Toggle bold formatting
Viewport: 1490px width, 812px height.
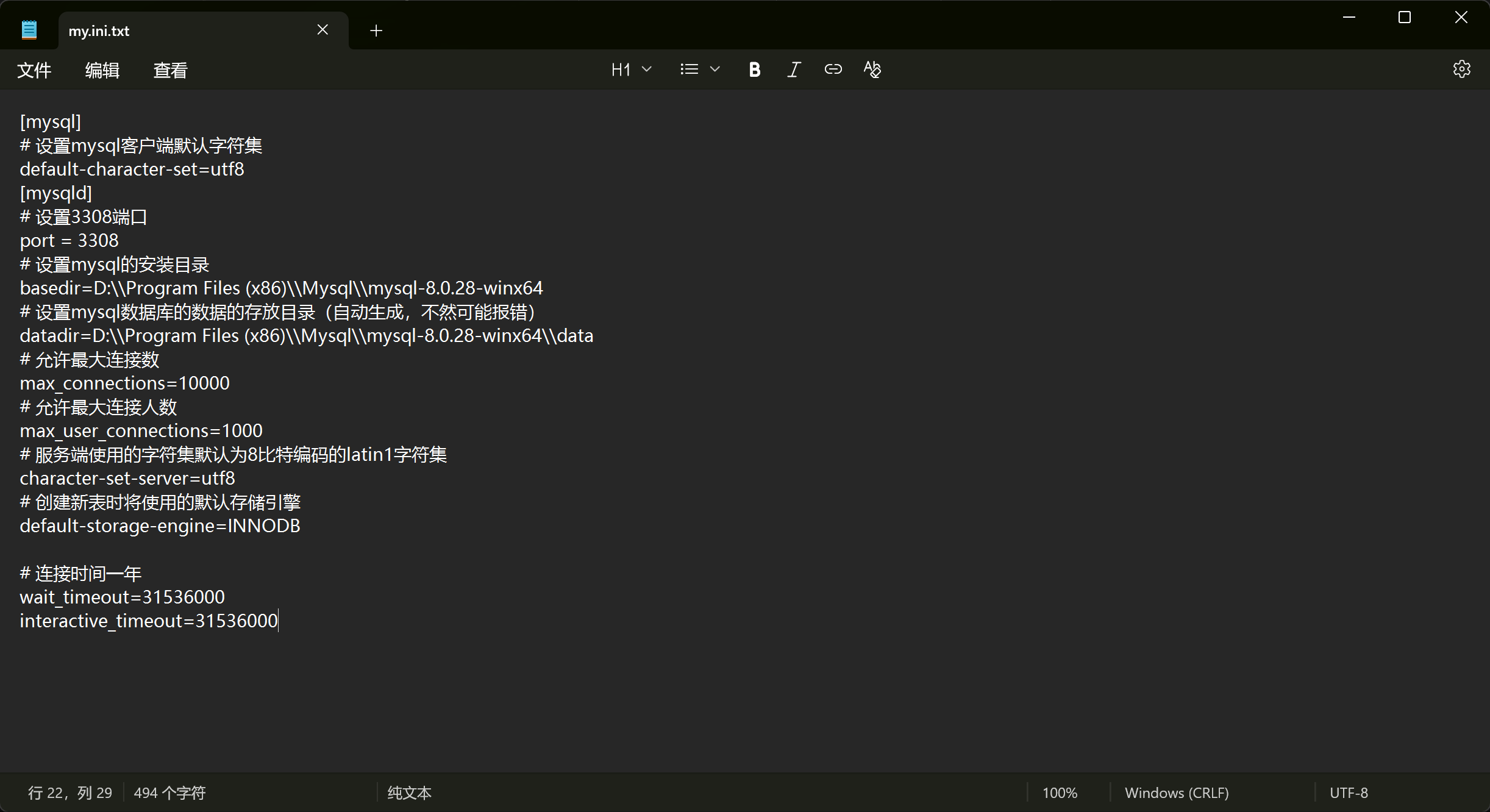coord(754,69)
